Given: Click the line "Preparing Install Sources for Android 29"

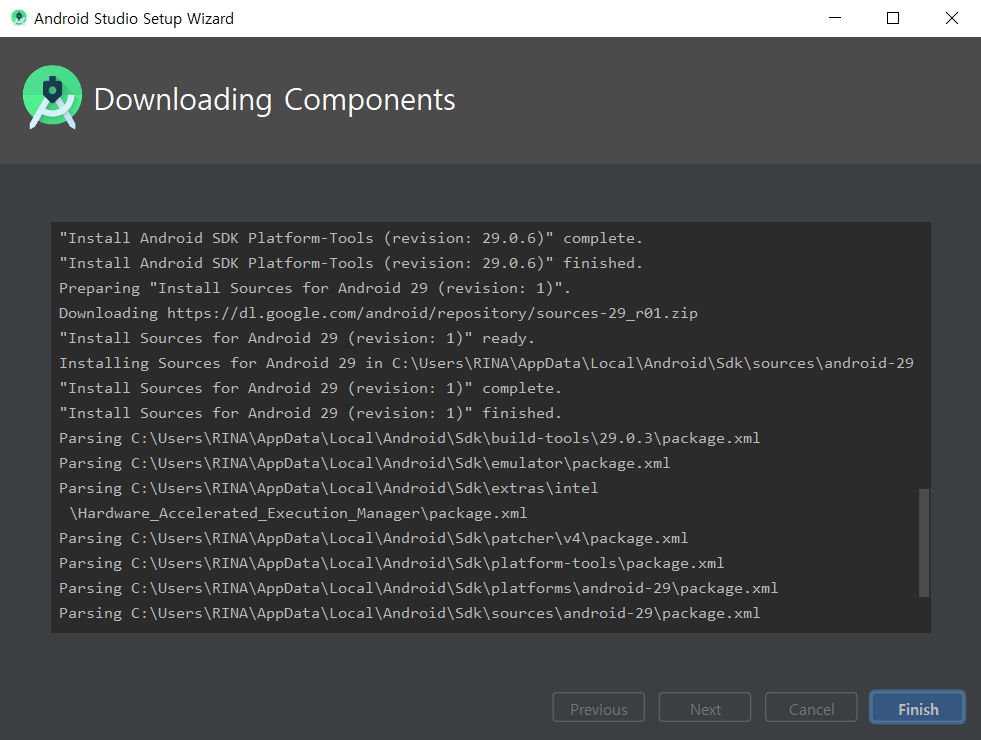Looking at the screenshot, I should tap(315, 288).
